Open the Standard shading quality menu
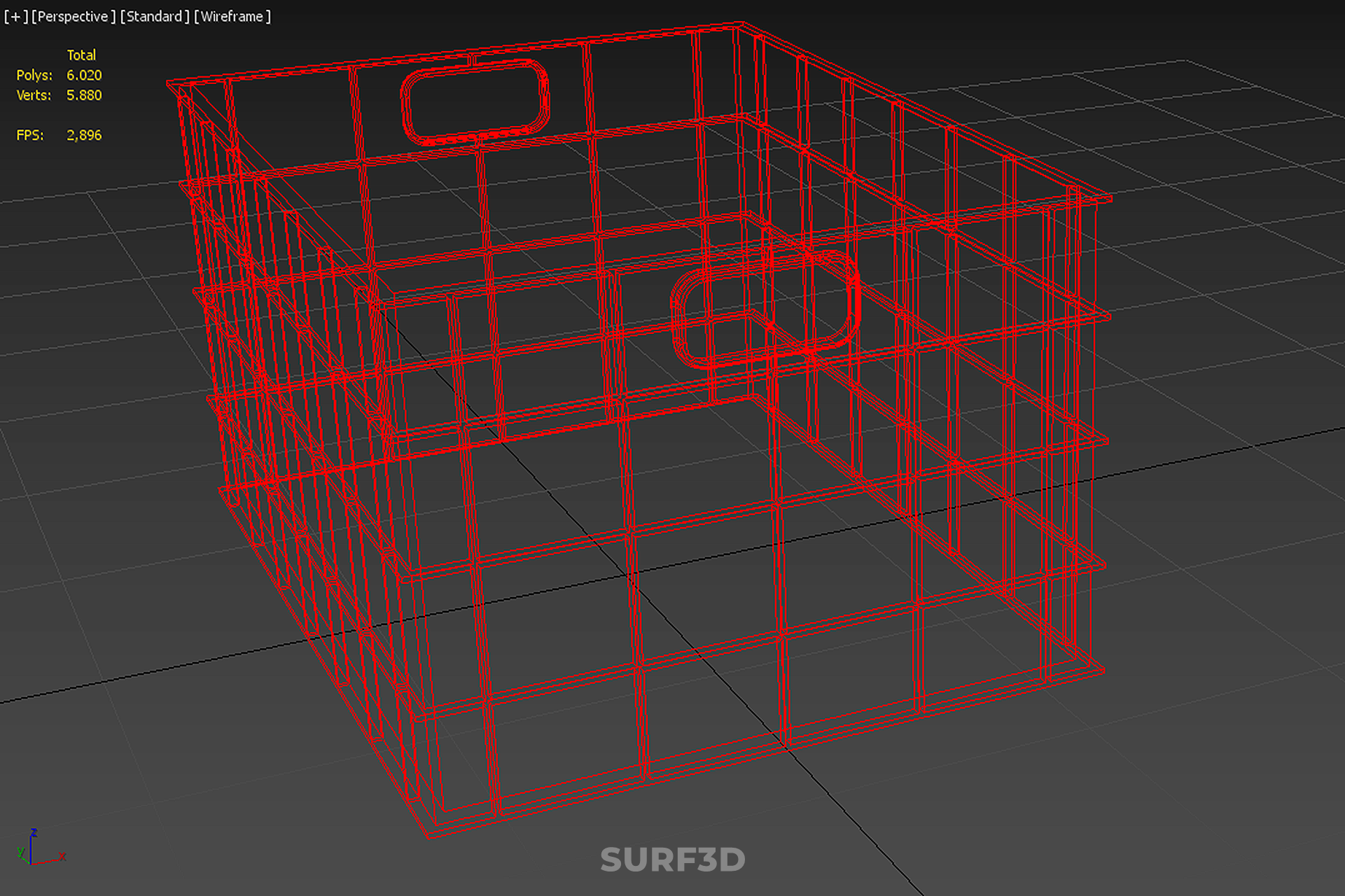The image size is (1345, 896). click(x=154, y=16)
